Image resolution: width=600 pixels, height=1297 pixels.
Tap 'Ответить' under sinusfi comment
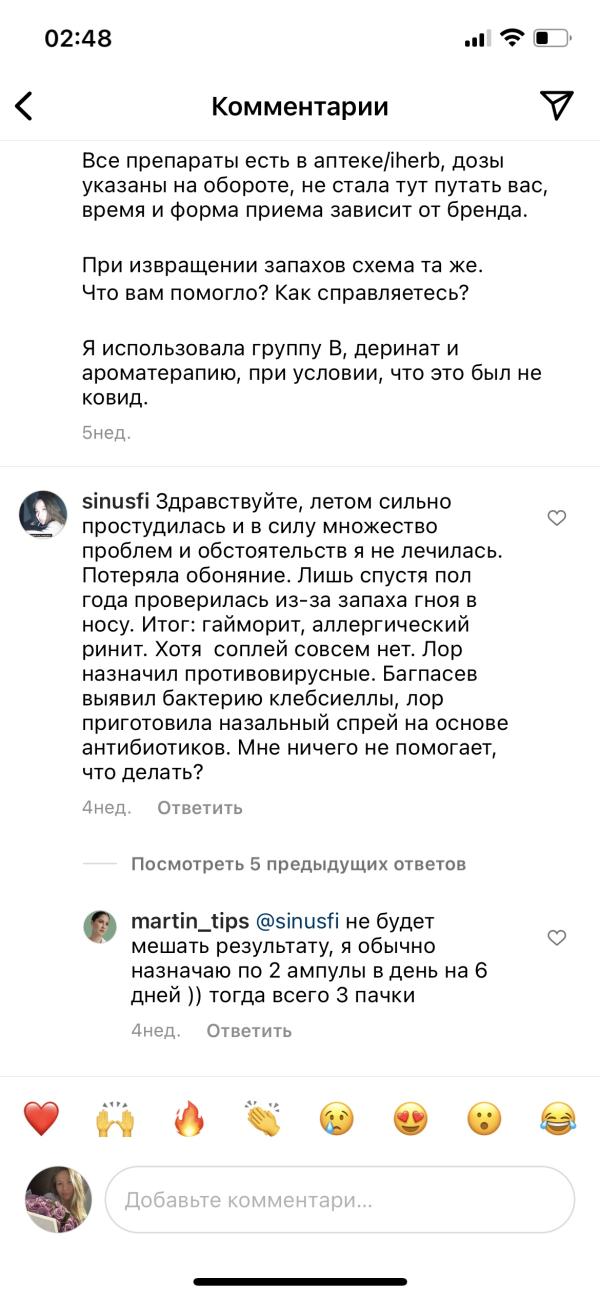(x=200, y=808)
